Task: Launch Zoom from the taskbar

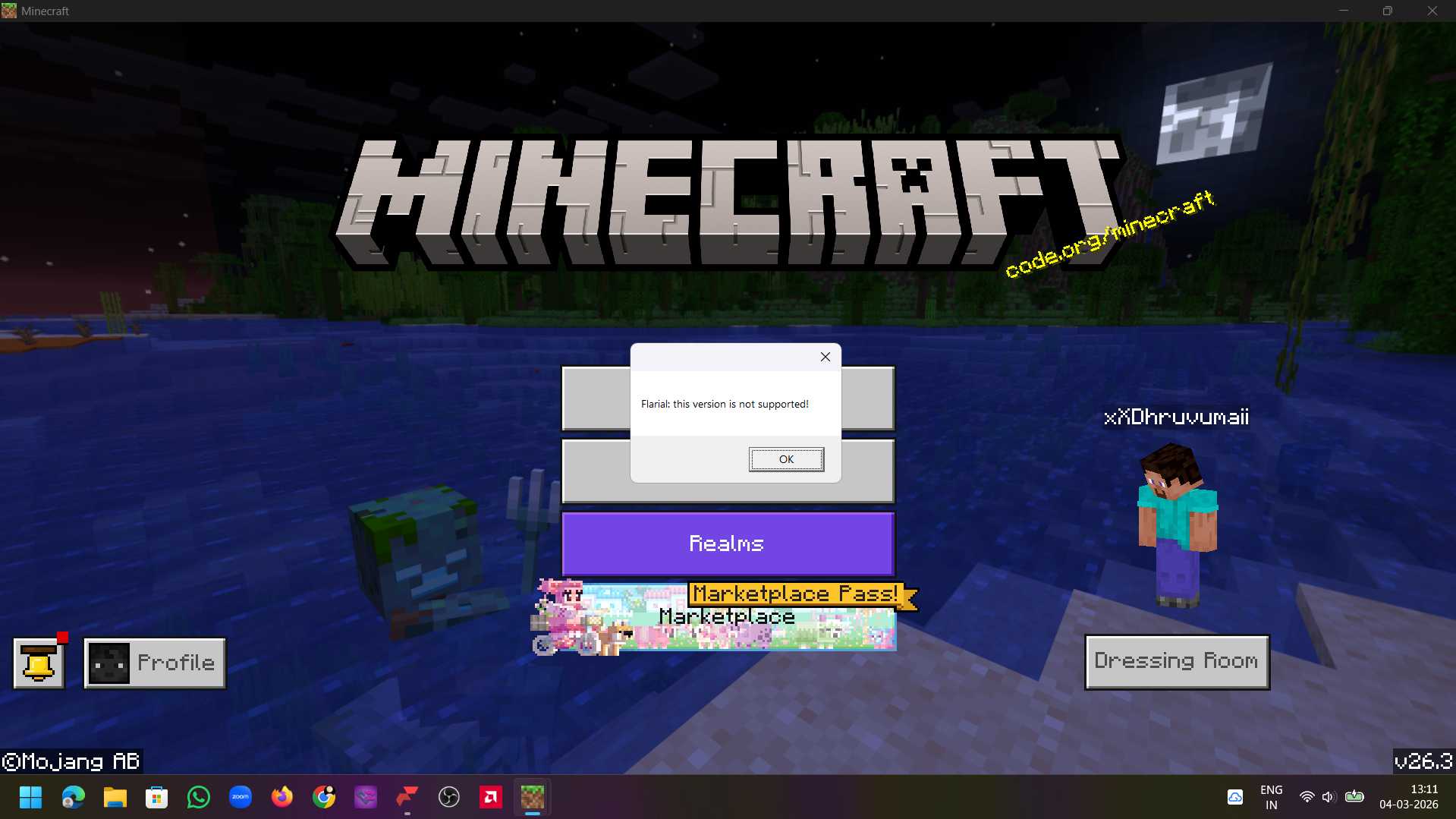Action: point(240,797)
